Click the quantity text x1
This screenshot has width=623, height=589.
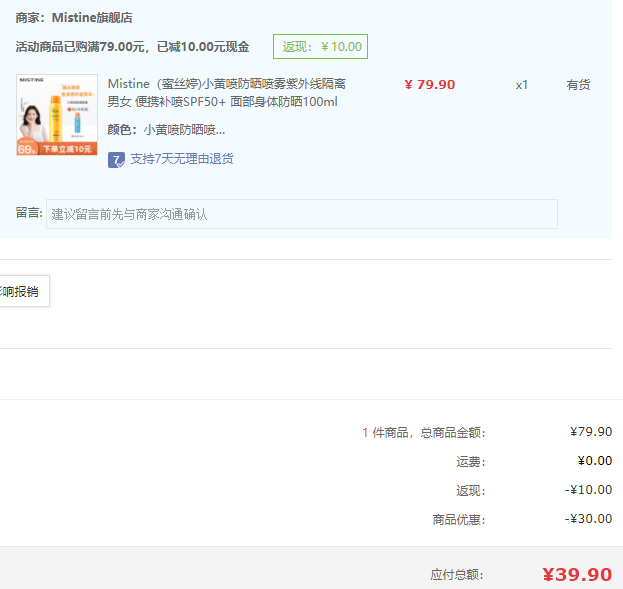click(522, 85)
